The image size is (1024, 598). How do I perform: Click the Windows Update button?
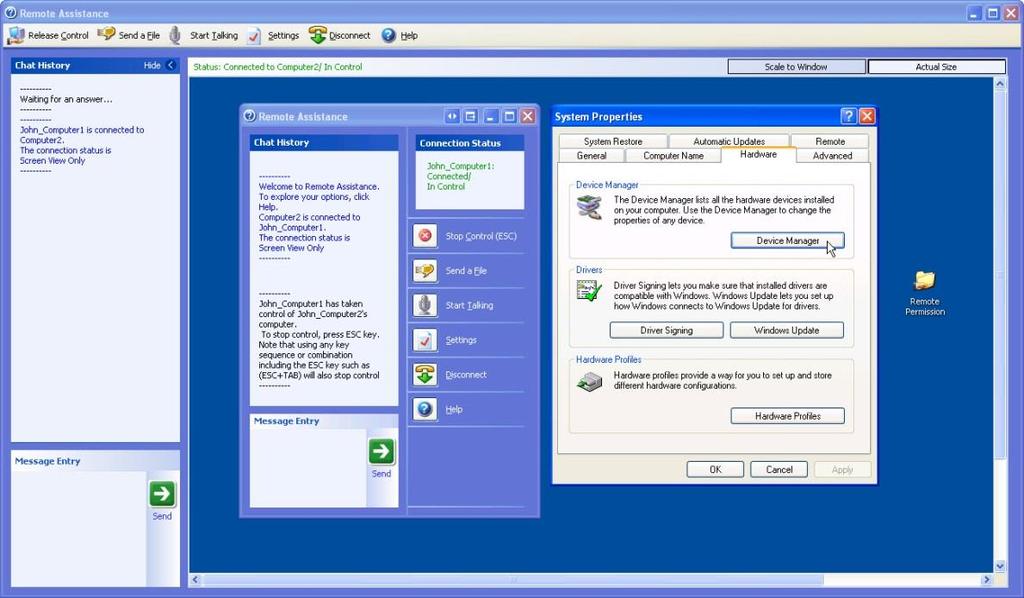tap(786, 330)
